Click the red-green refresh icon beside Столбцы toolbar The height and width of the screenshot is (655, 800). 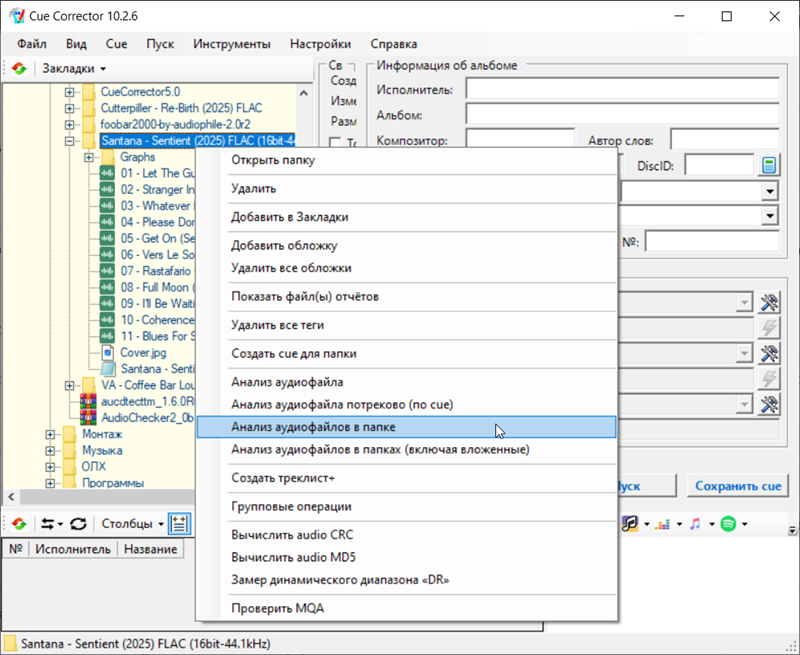19,524
